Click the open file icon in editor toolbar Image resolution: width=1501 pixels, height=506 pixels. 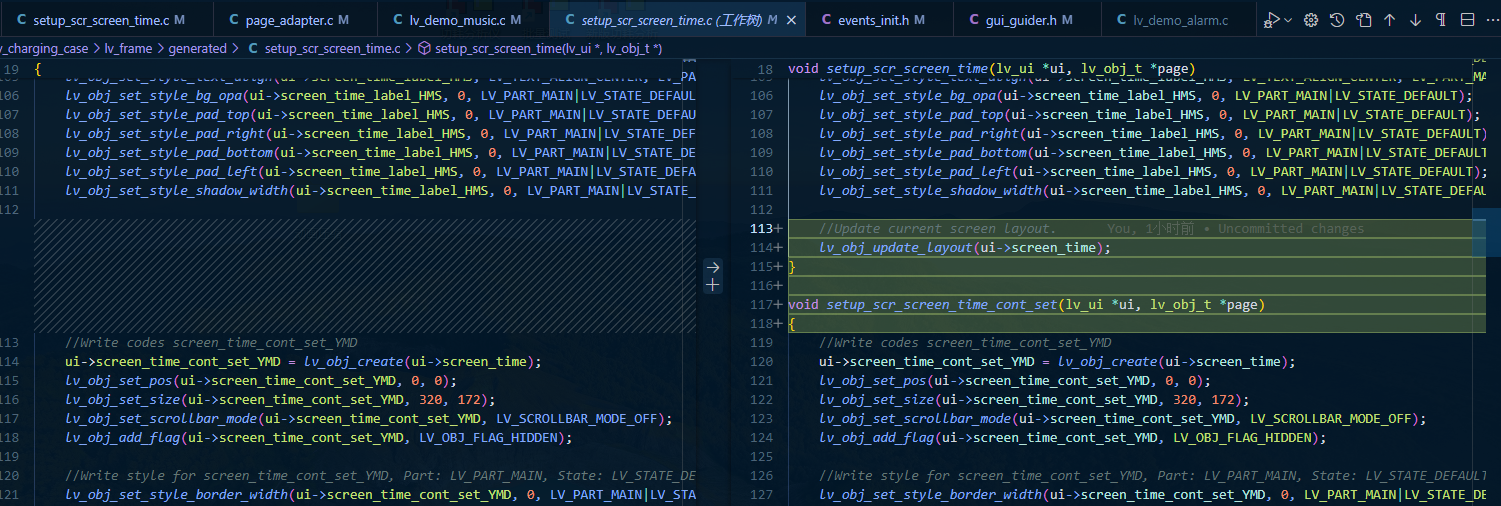click(1363, 20)
